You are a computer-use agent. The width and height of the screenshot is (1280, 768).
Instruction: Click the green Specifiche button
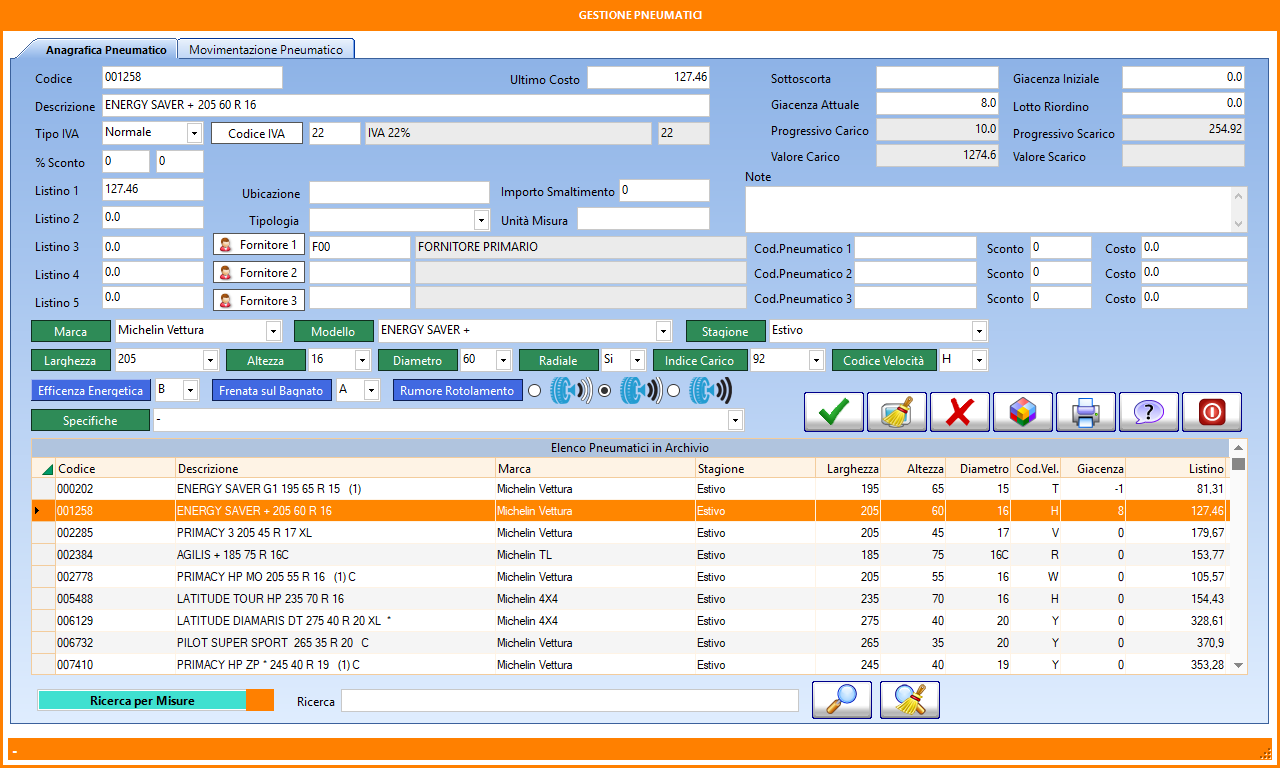90,420
